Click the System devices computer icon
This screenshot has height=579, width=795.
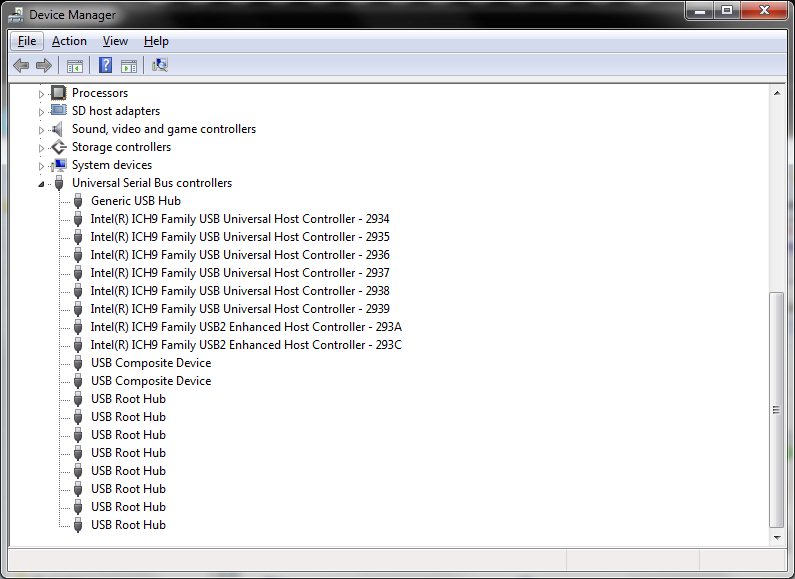[59, 165]
